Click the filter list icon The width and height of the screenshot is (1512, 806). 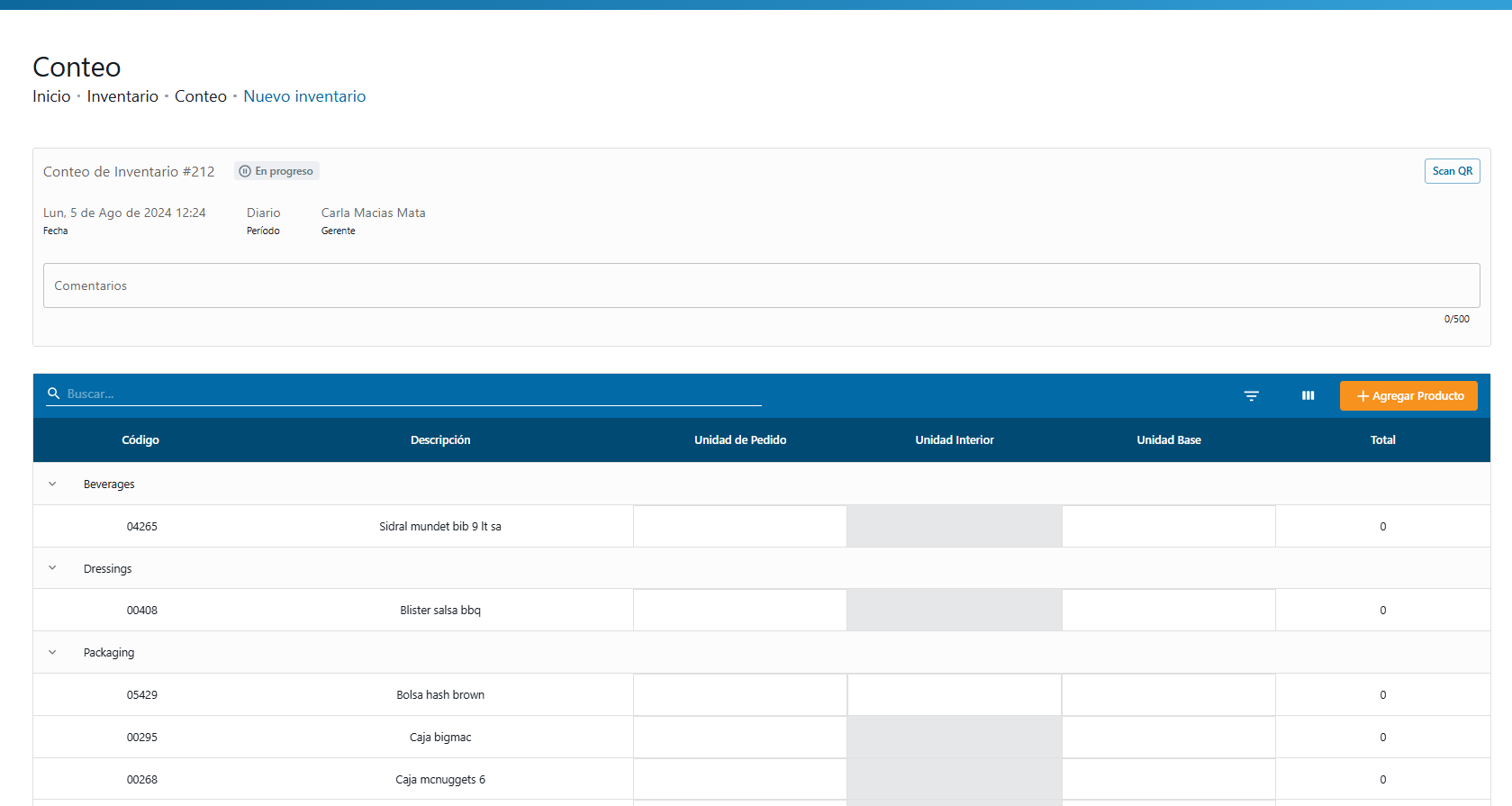[x=1251, y=396]
